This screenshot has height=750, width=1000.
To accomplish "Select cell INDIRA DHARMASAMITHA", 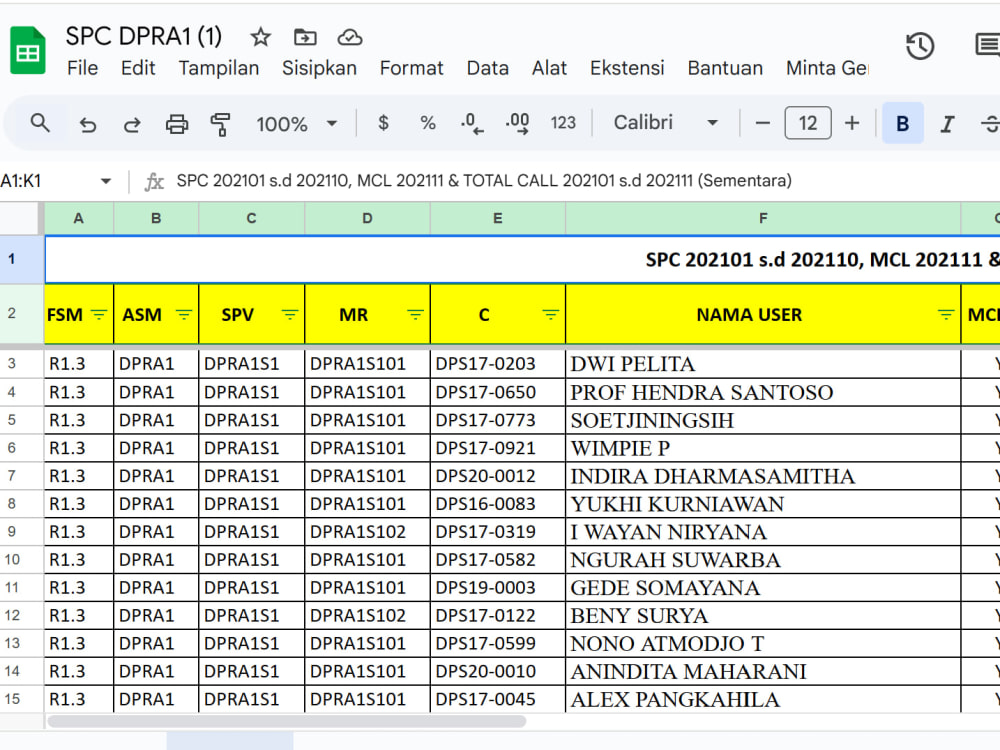I will click(763, 476).
